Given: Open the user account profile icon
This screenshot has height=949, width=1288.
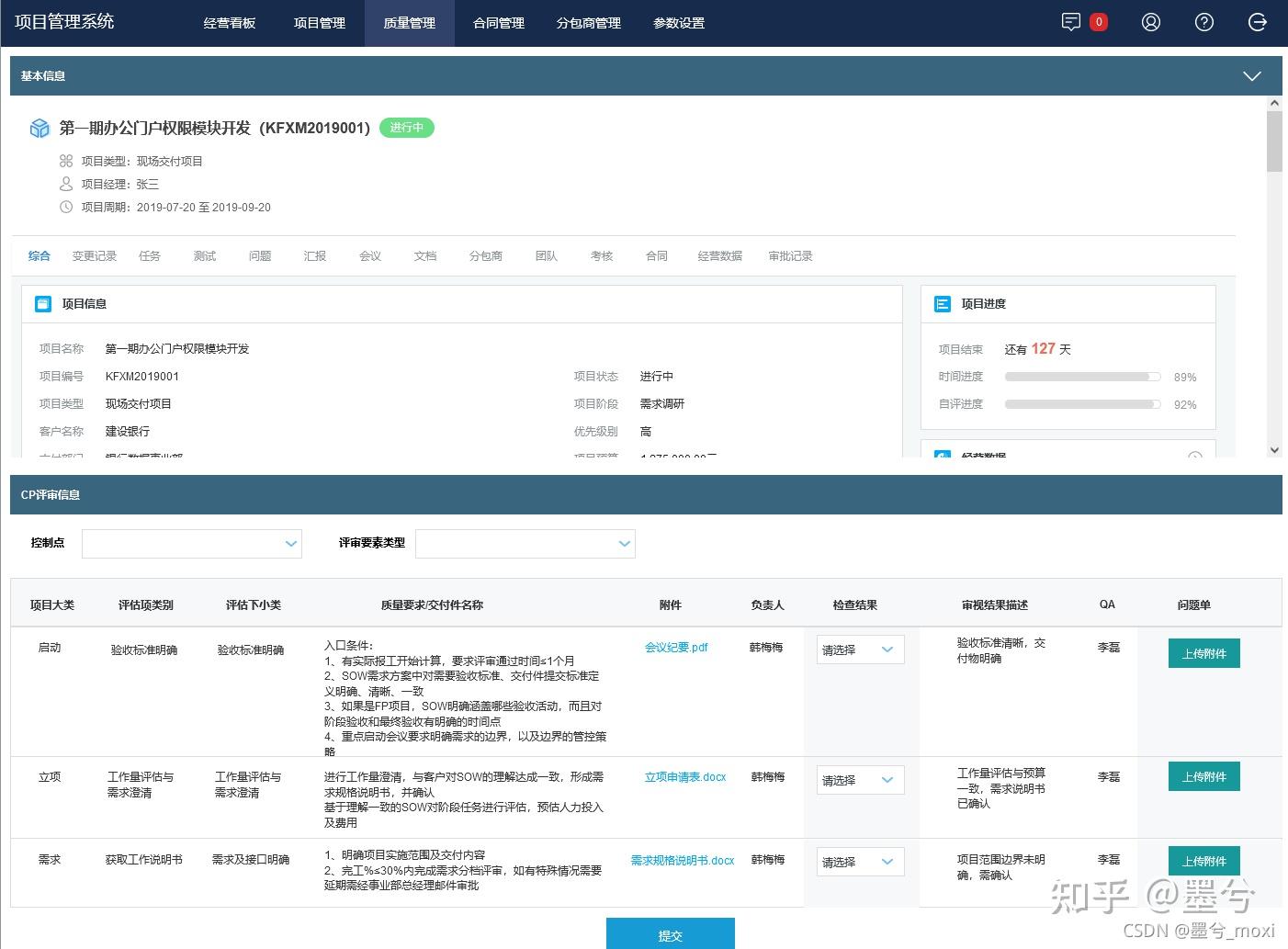Looking at the screenshot, I should point(1150,22).
